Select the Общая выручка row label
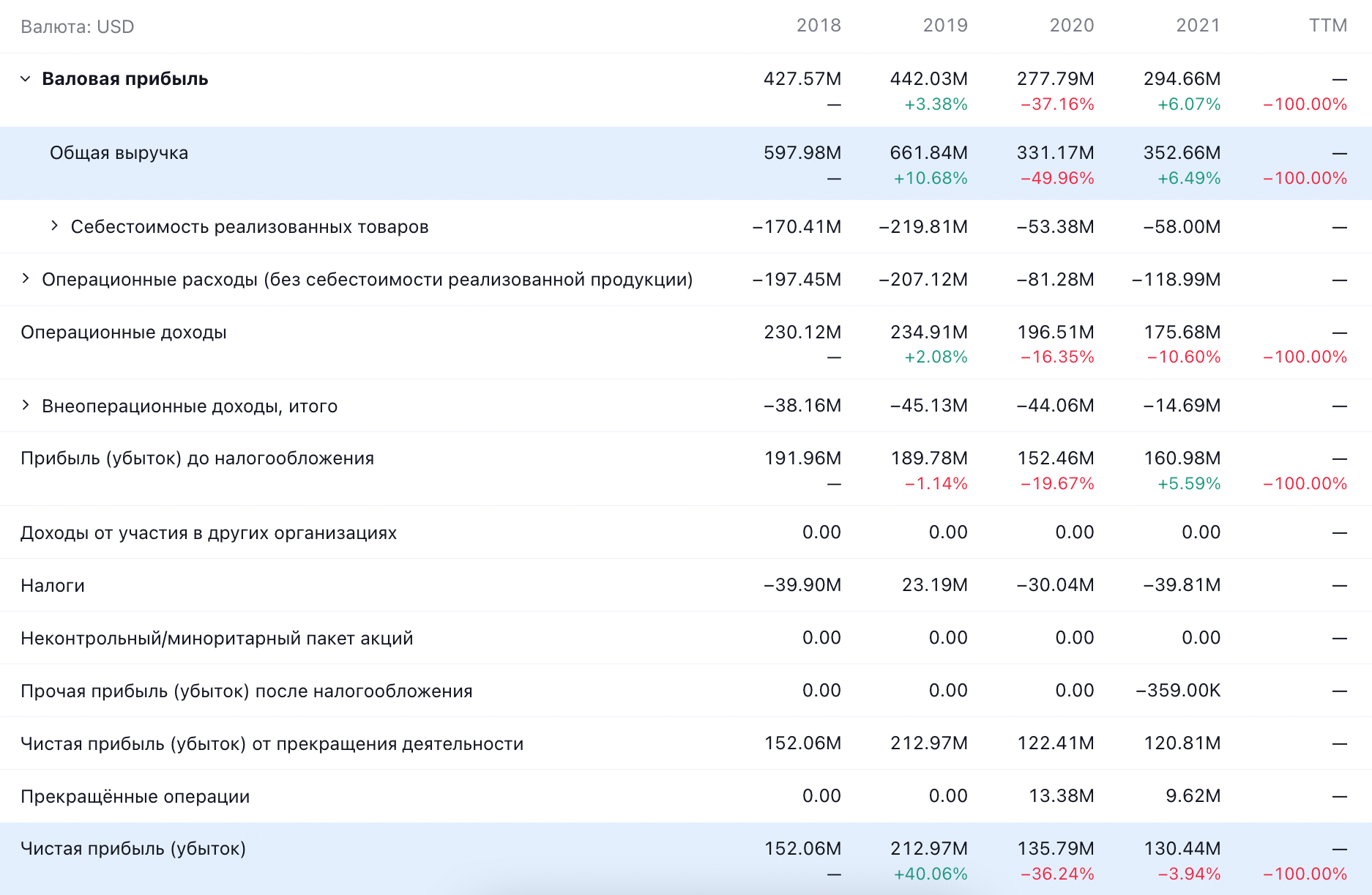The height and width of the screenshot is (895, 1372). (x=119, y=153)
